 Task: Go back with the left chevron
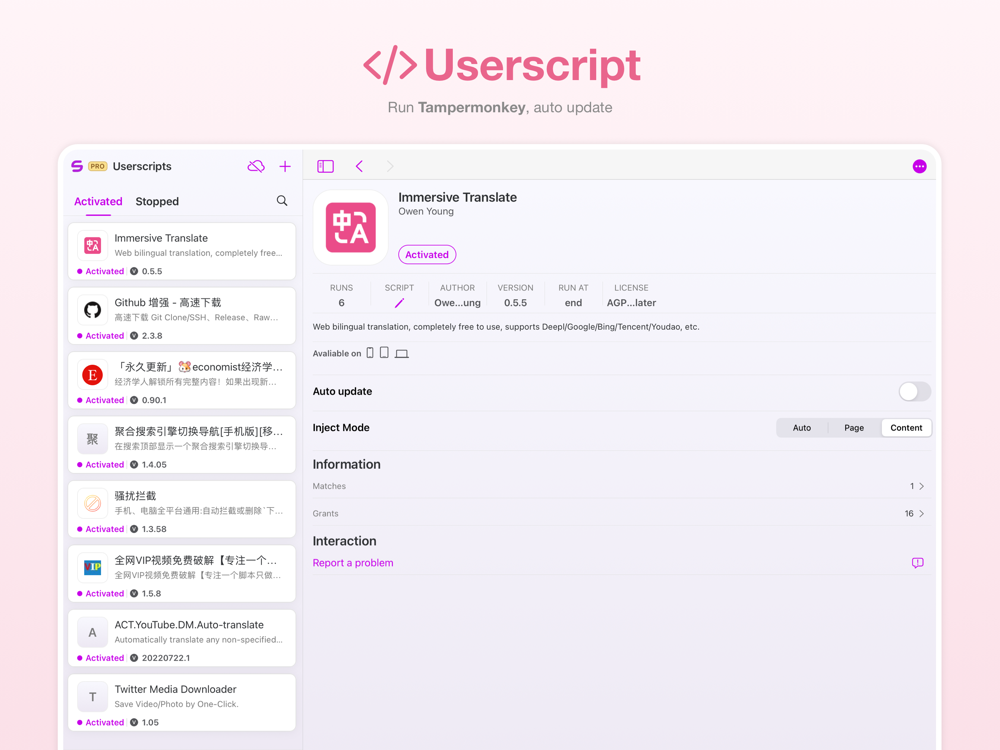359,166
